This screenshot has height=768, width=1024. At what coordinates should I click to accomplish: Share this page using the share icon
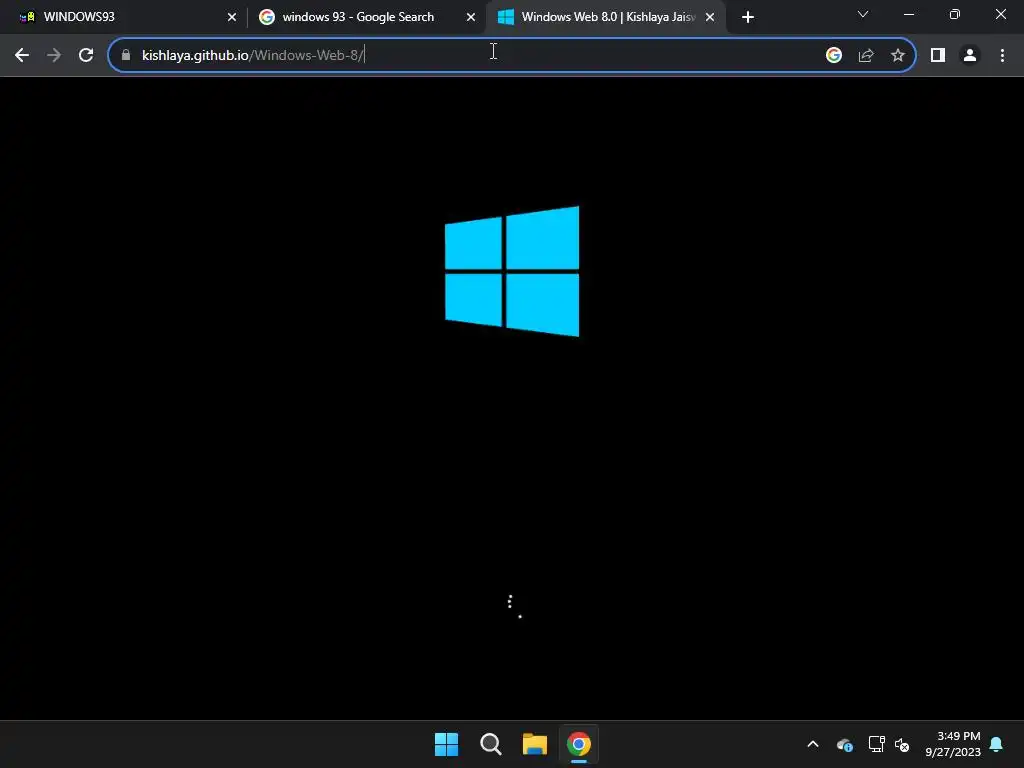pyautogui.click(x=866, y=55)
